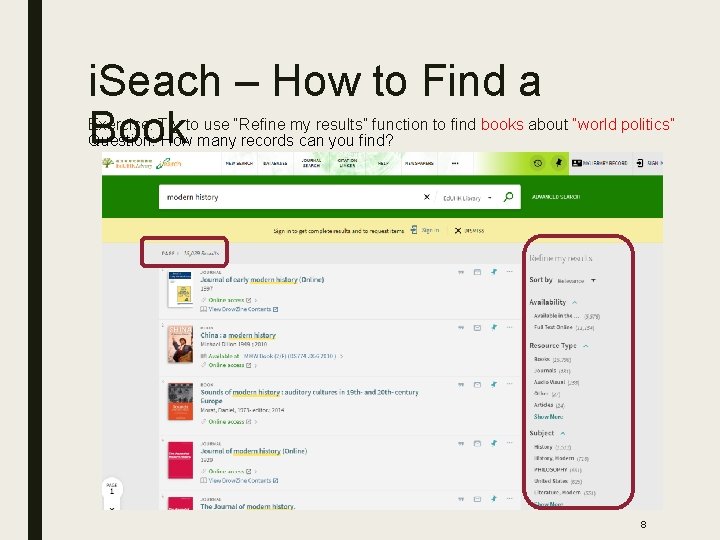Image resolution: width=720 pixels, height=540 pixels.
Task: Collapse the Subject facet section
Action: 562,433
